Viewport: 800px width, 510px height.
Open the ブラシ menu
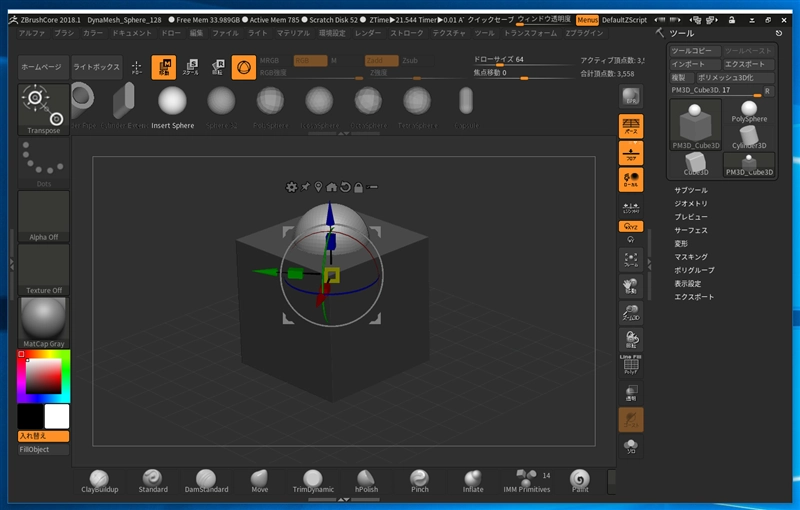[x=64, y=33]
